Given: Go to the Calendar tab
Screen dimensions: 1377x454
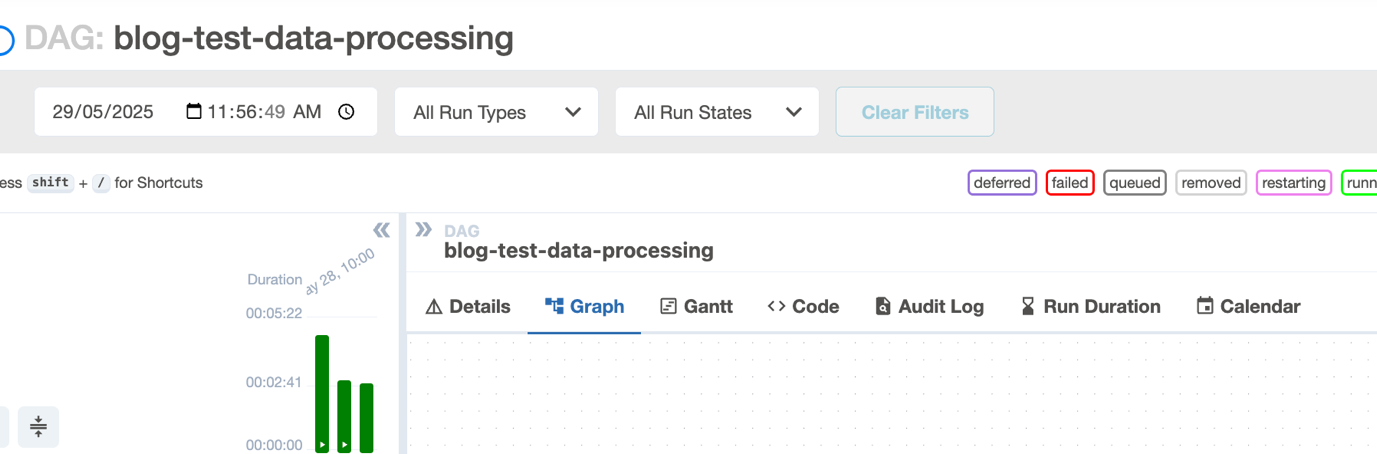Looking at the screenshot, I should pyautogui.click(x=1248, y=307).
